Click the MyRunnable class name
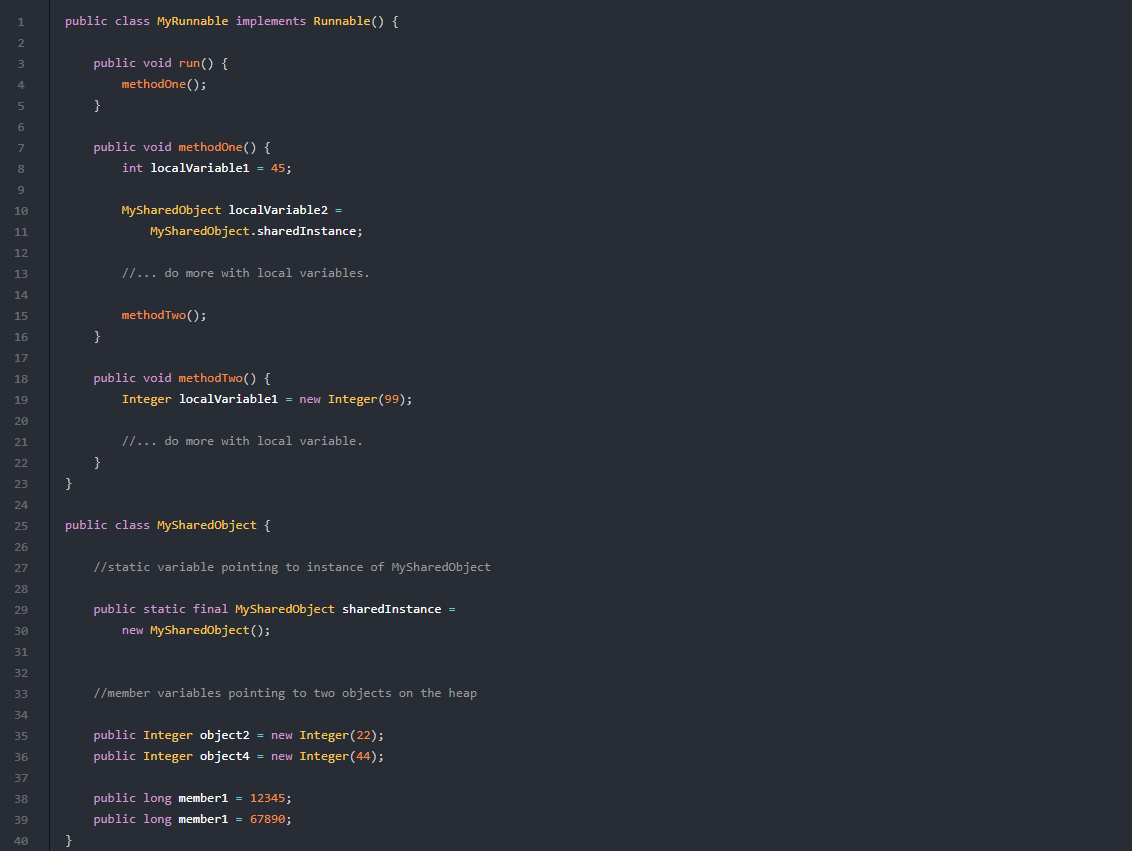 point(192,21)
